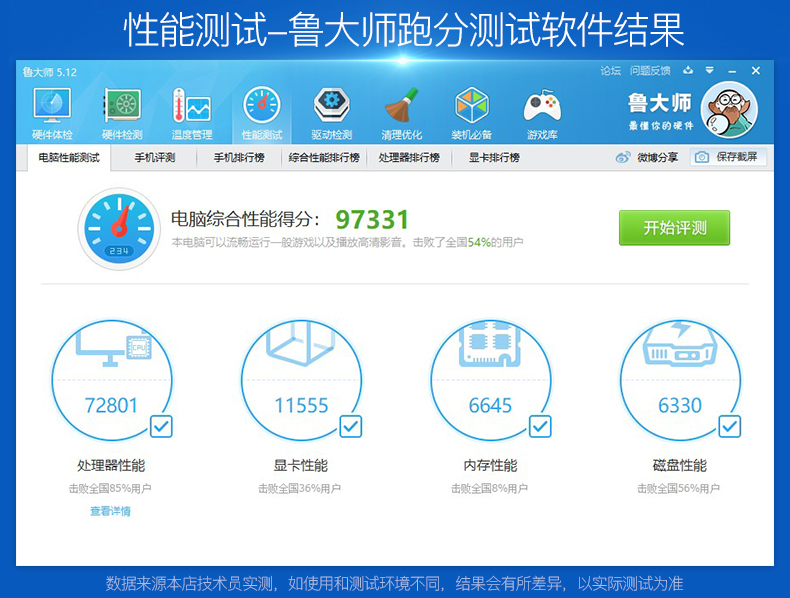Open 硬件检测 hardware detection icon
This screenshot has height=598, width=790.
(x=122, y=106)
